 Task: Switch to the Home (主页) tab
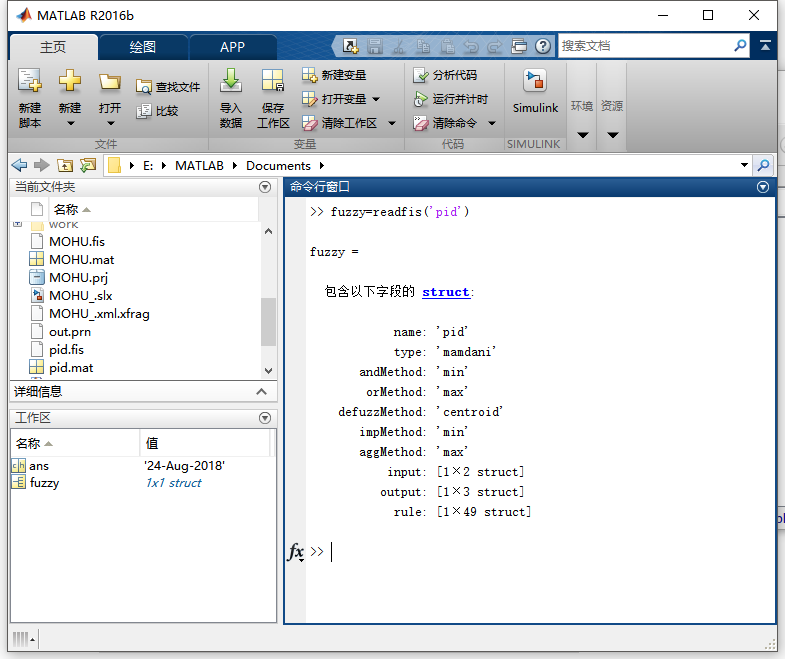[x=53, y=47]
